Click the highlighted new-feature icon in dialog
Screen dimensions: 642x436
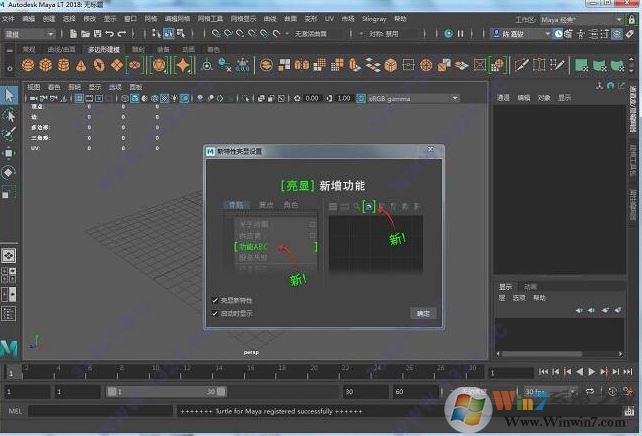(x=369, y=206)
